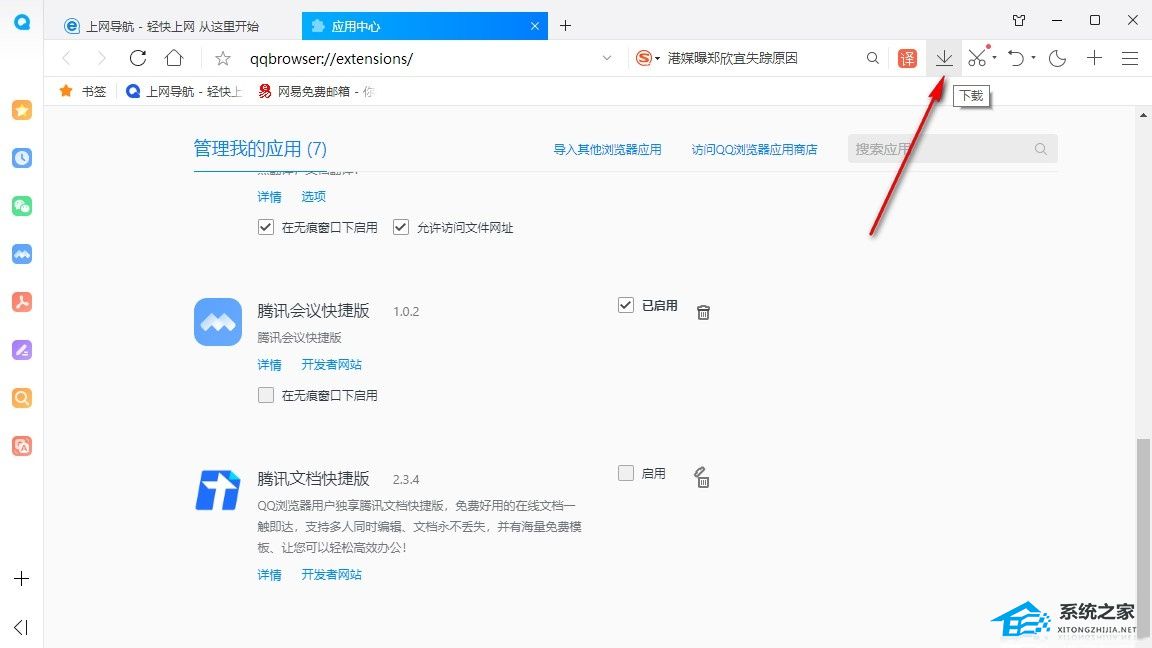Click the translate page icon
The height and width of the screenshot is (648, 1152).
pos(907,58)
